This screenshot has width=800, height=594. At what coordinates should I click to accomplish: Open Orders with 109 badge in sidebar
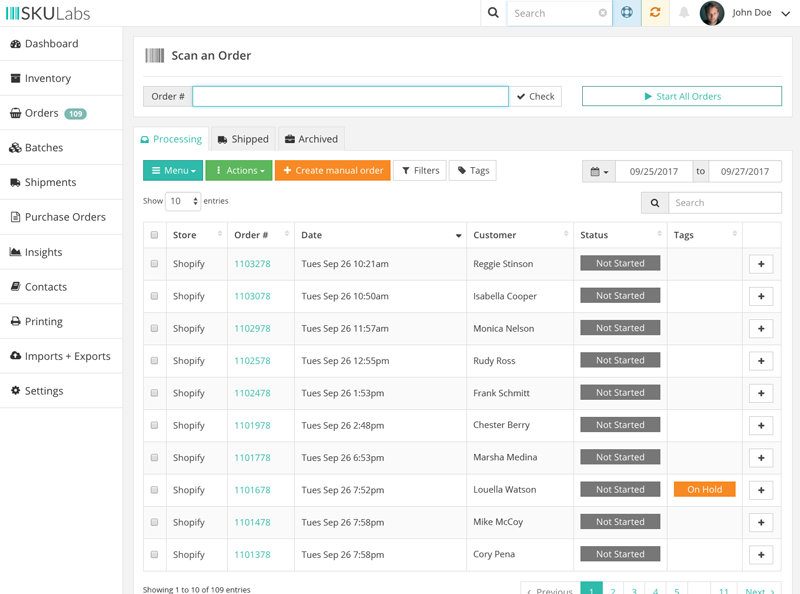pyautogui.click(x=61, y=113)
